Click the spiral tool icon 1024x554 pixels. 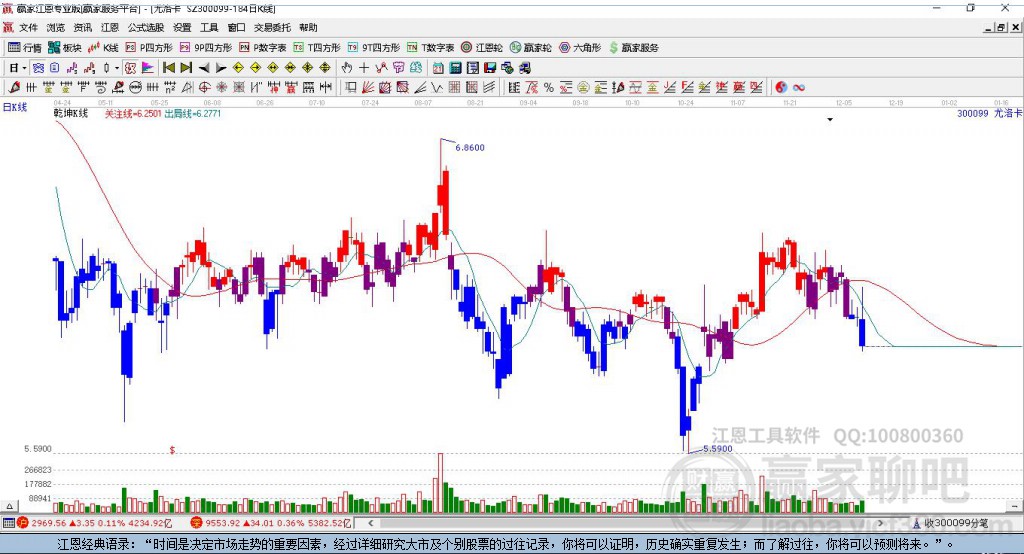point(101,88)
